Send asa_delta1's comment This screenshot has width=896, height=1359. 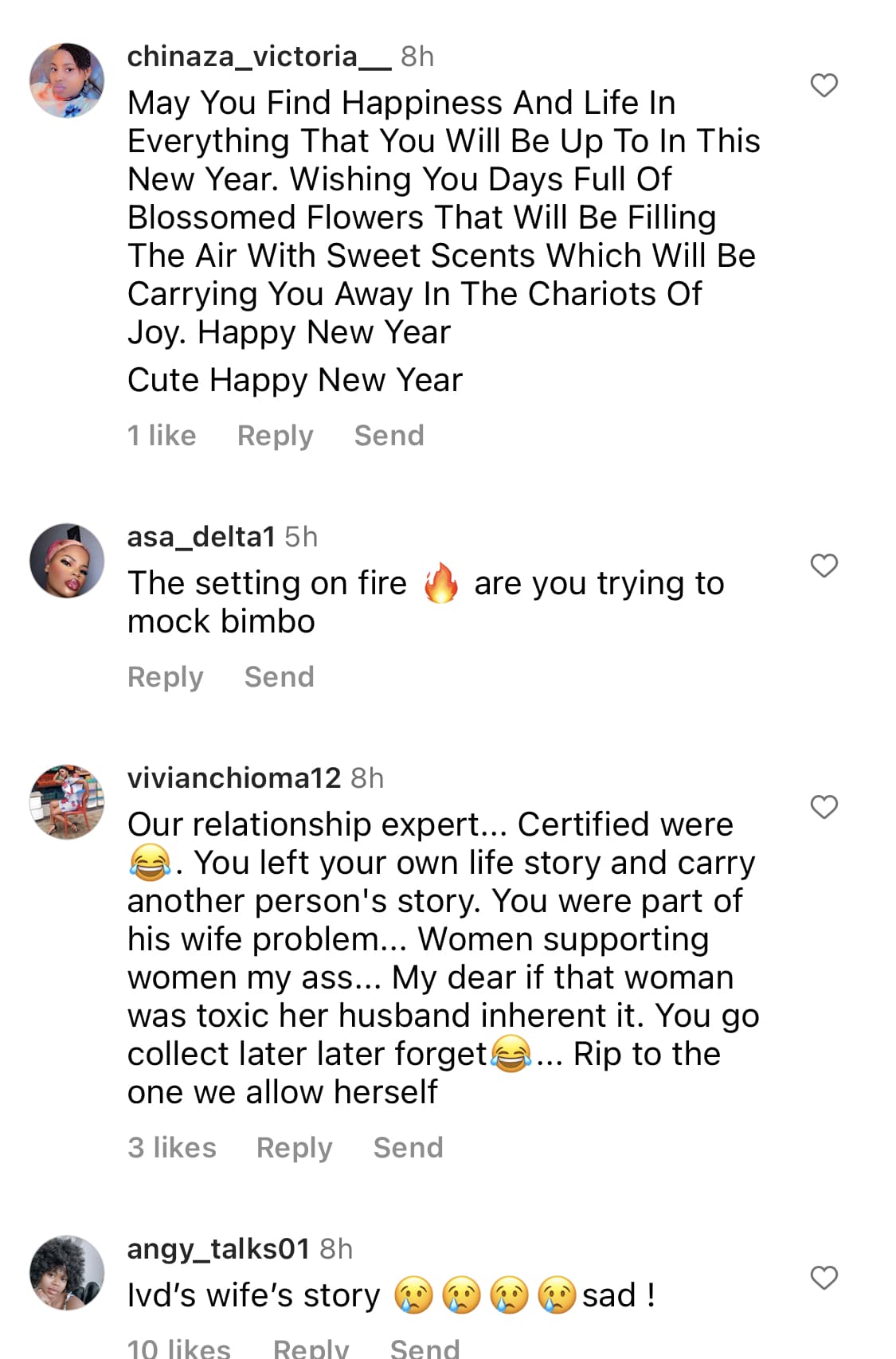pos(279,677)
